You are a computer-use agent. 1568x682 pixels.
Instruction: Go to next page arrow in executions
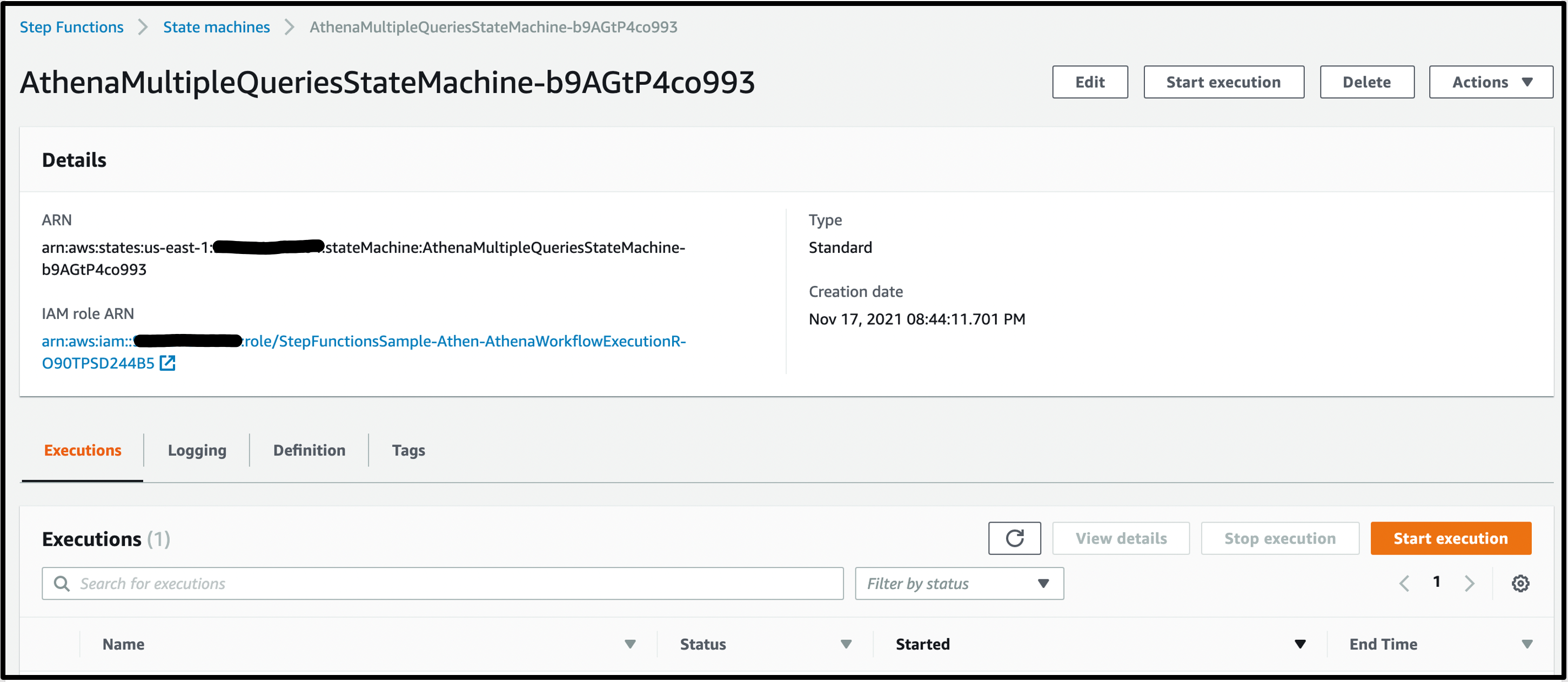[1469, 583]
